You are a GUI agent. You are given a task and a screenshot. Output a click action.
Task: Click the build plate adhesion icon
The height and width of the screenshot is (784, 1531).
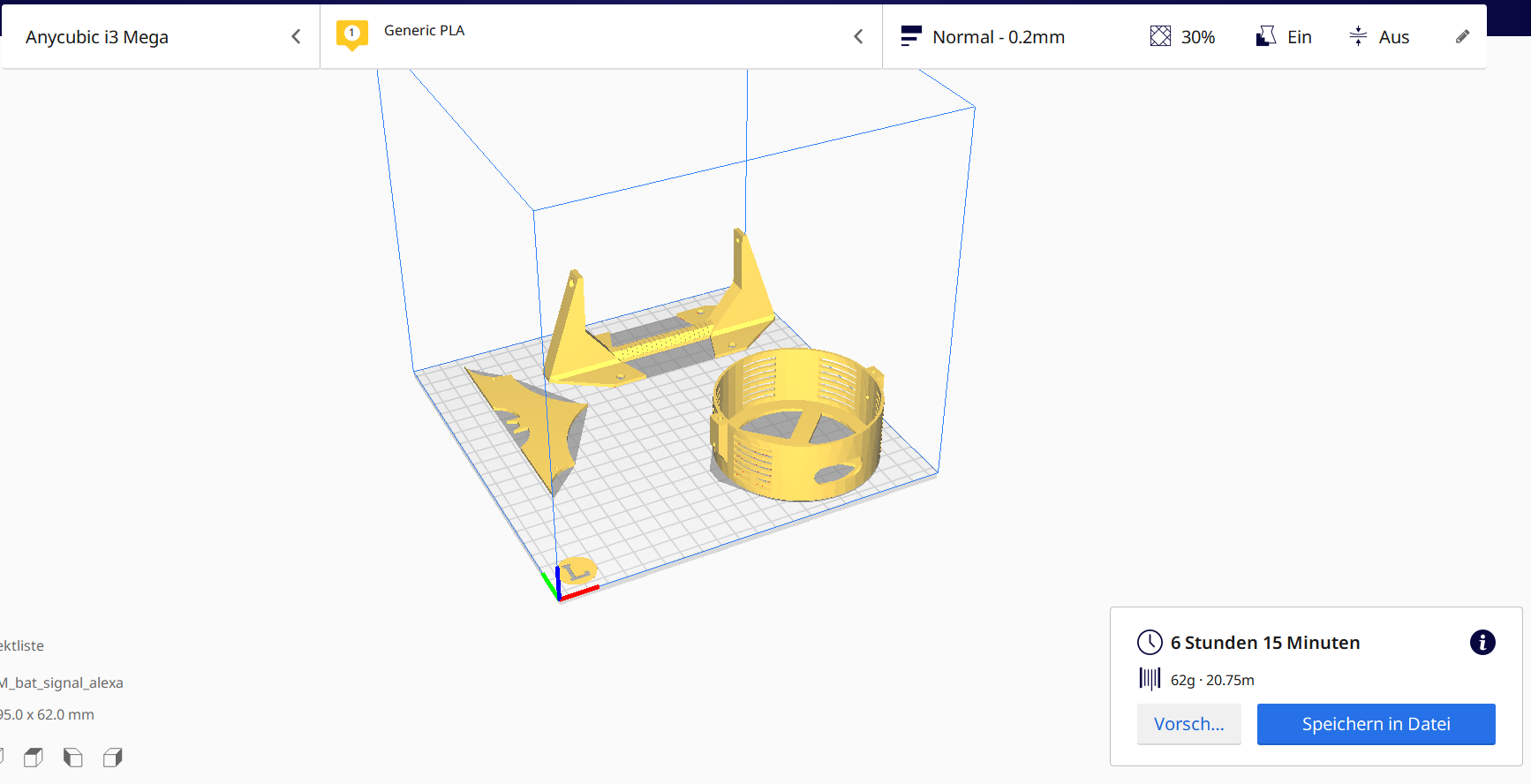[x=1358, y=36]
